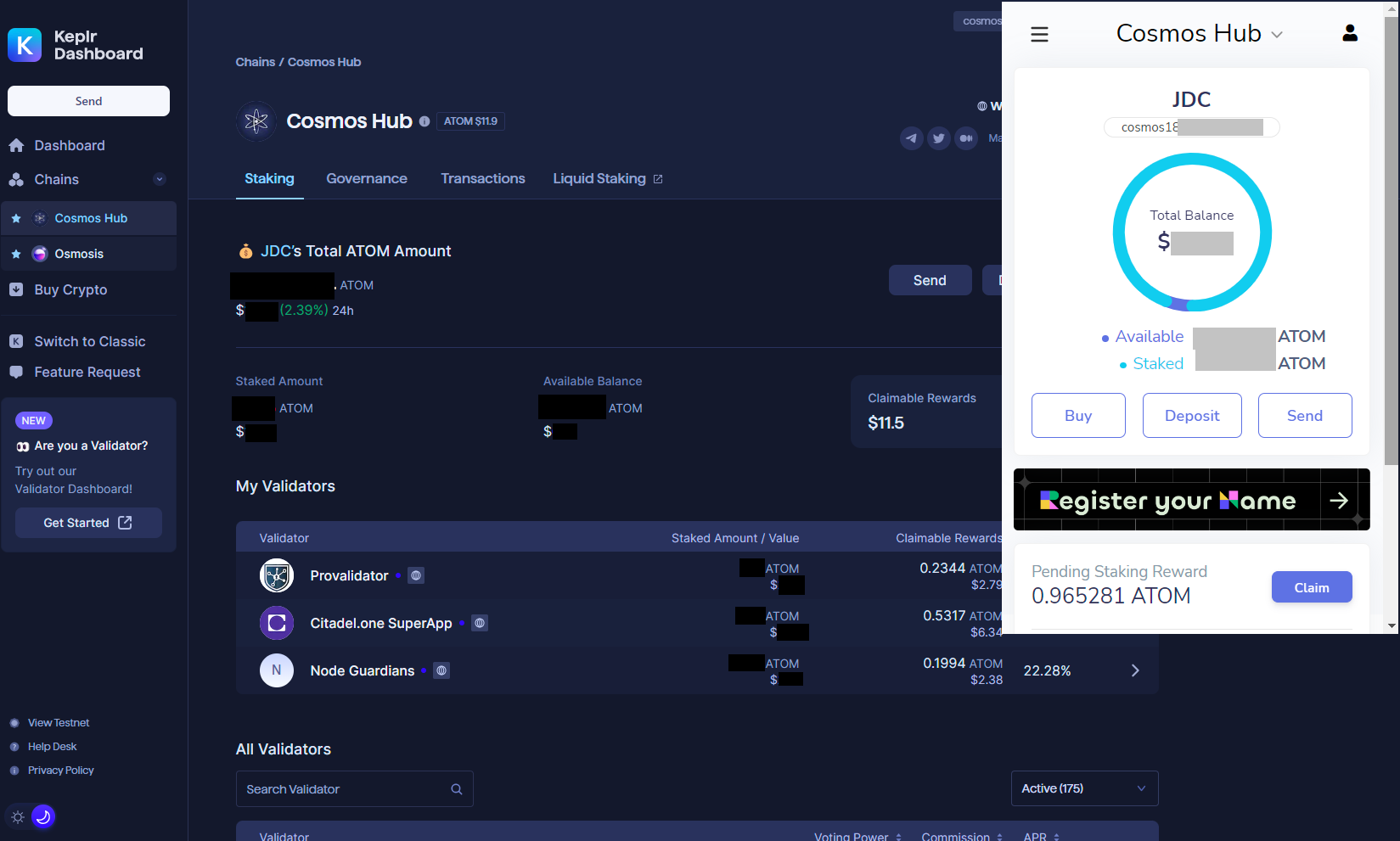This screenshot has width=1400, height=841.
Task: Open the Active (175) validator filter dropdown
Action: [x=1085, y=788]
